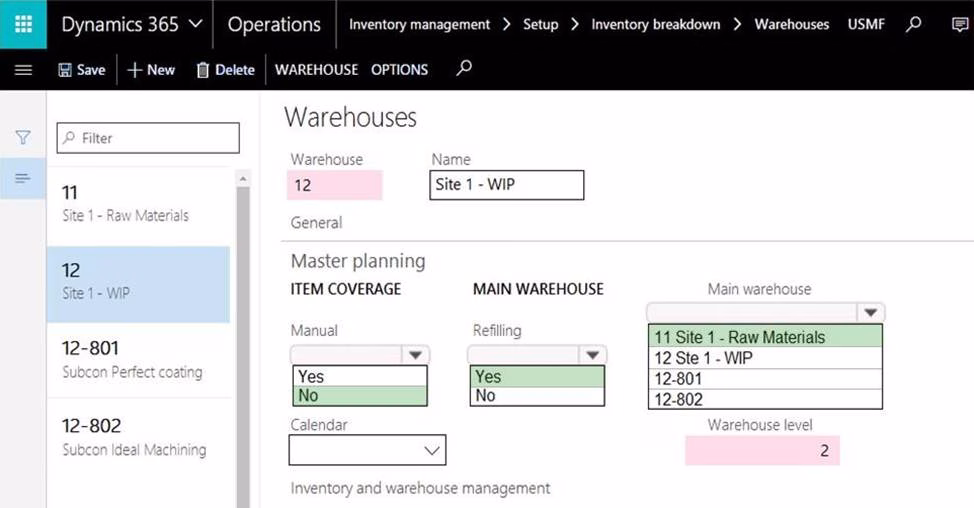Click the Save disk icon

pos(65,70)
